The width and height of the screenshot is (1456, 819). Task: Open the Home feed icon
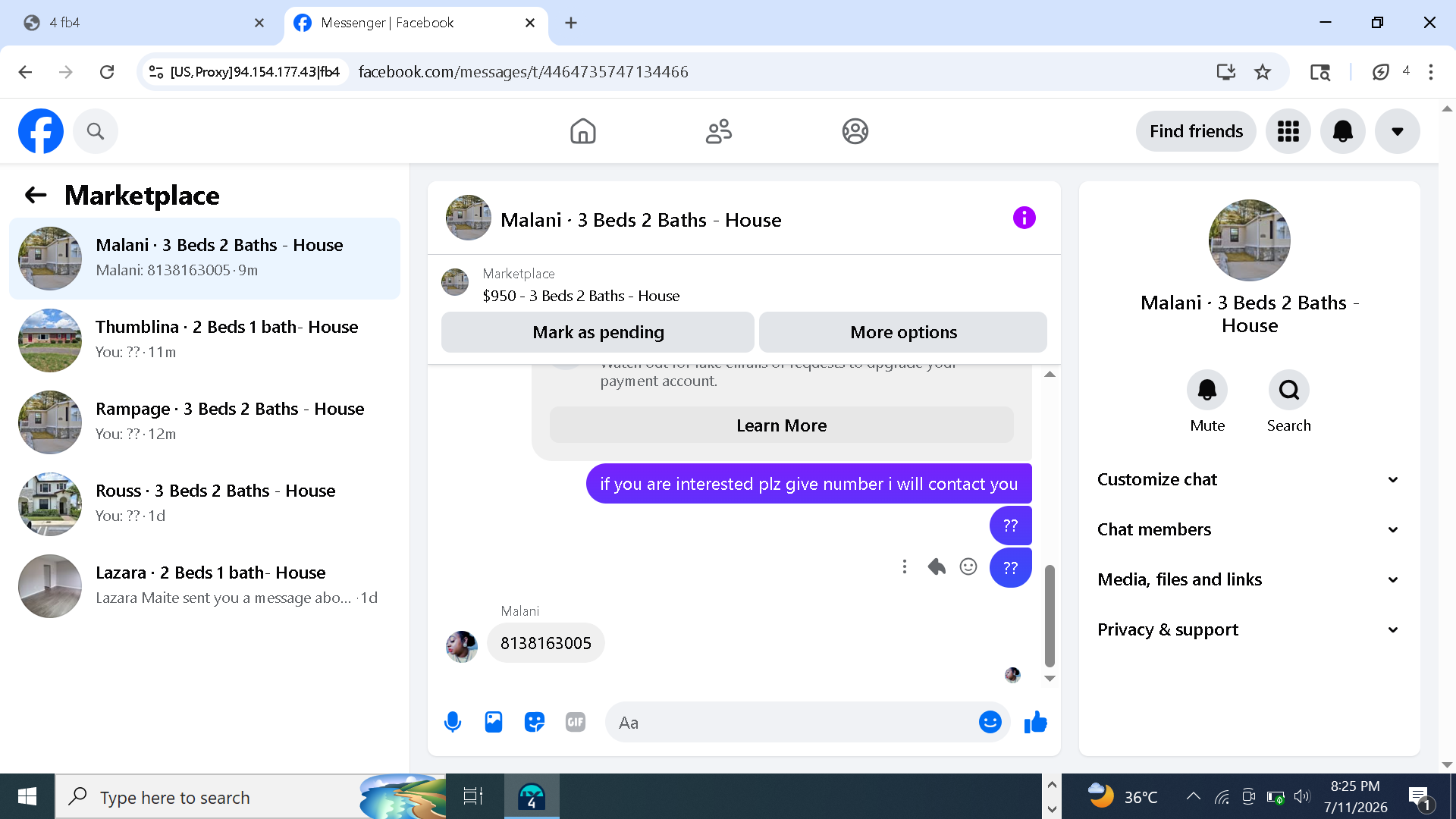pos(582,131)
